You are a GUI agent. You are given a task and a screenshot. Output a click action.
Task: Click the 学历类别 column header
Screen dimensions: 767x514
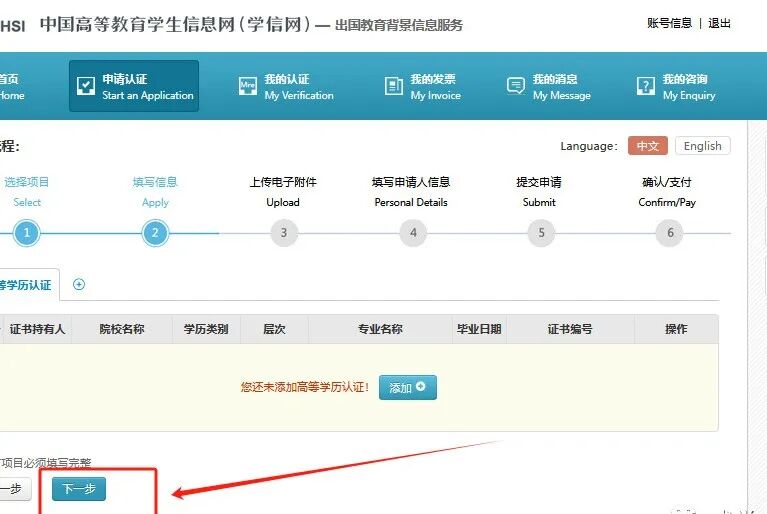tap(206, 329)
